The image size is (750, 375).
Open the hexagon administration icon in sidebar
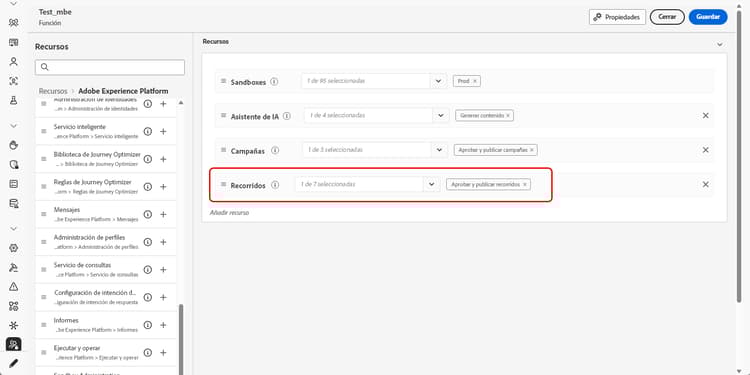point(13,248)
